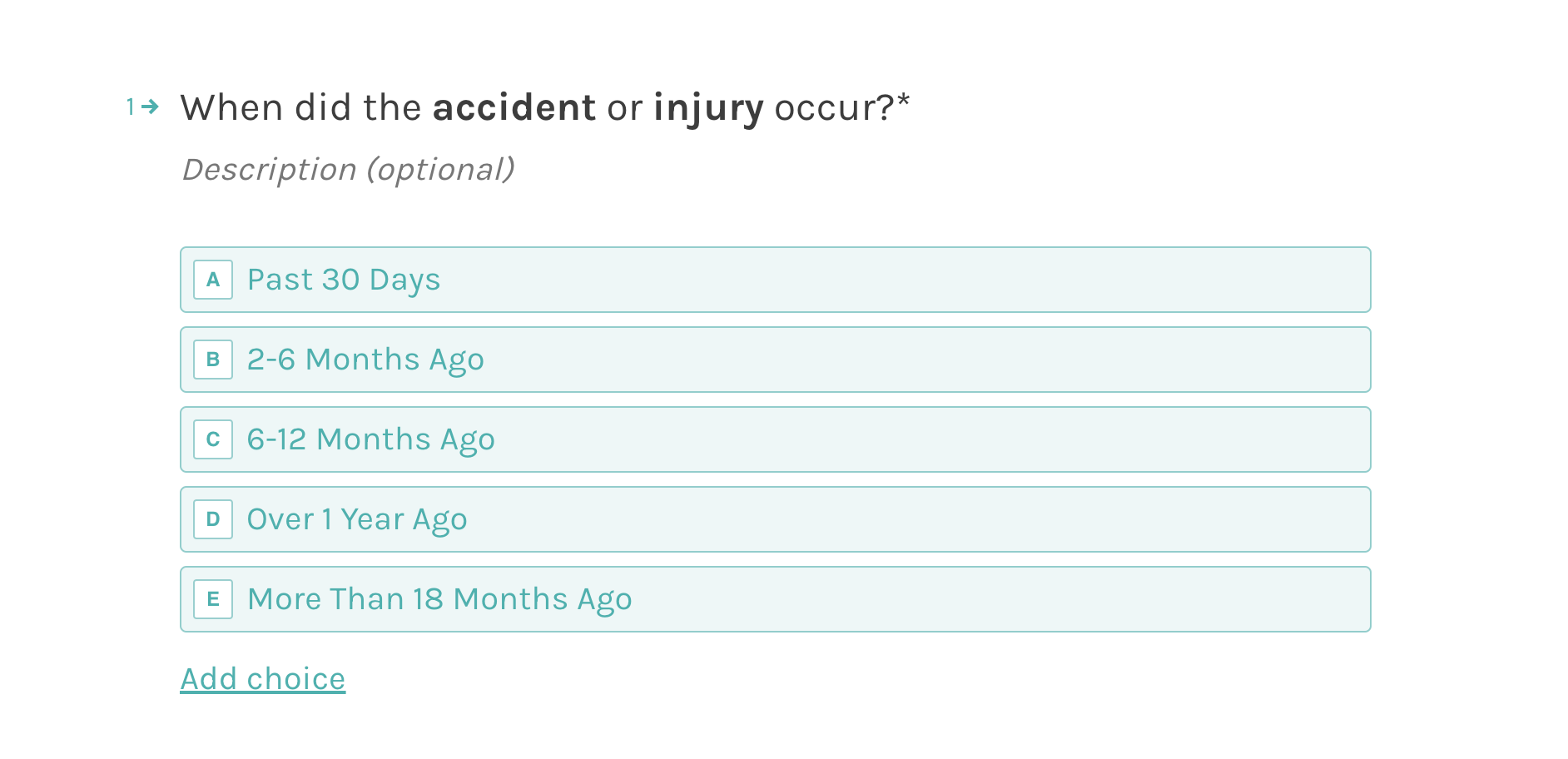Screen dimensions: 1568x759
Task: Click the word occur? in the question
Action: coord(834,108)
